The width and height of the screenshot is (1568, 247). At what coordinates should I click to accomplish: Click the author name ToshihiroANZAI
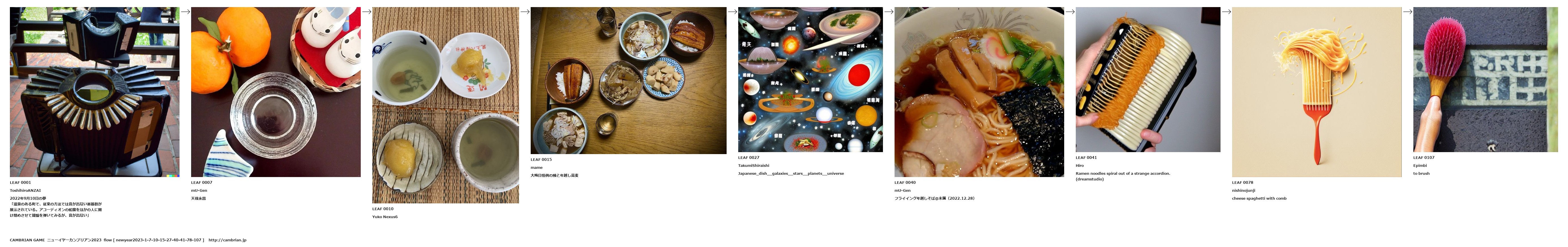click(25, 190)
